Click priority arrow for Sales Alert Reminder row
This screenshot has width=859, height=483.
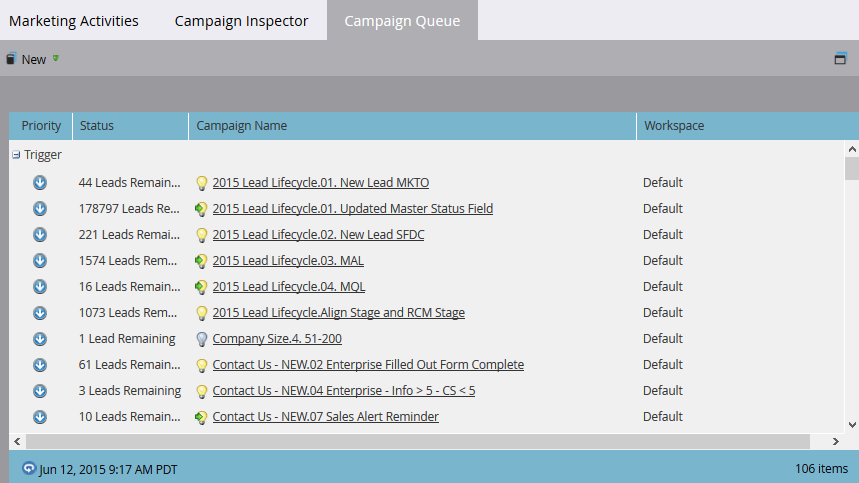click(x=39, y=417)
